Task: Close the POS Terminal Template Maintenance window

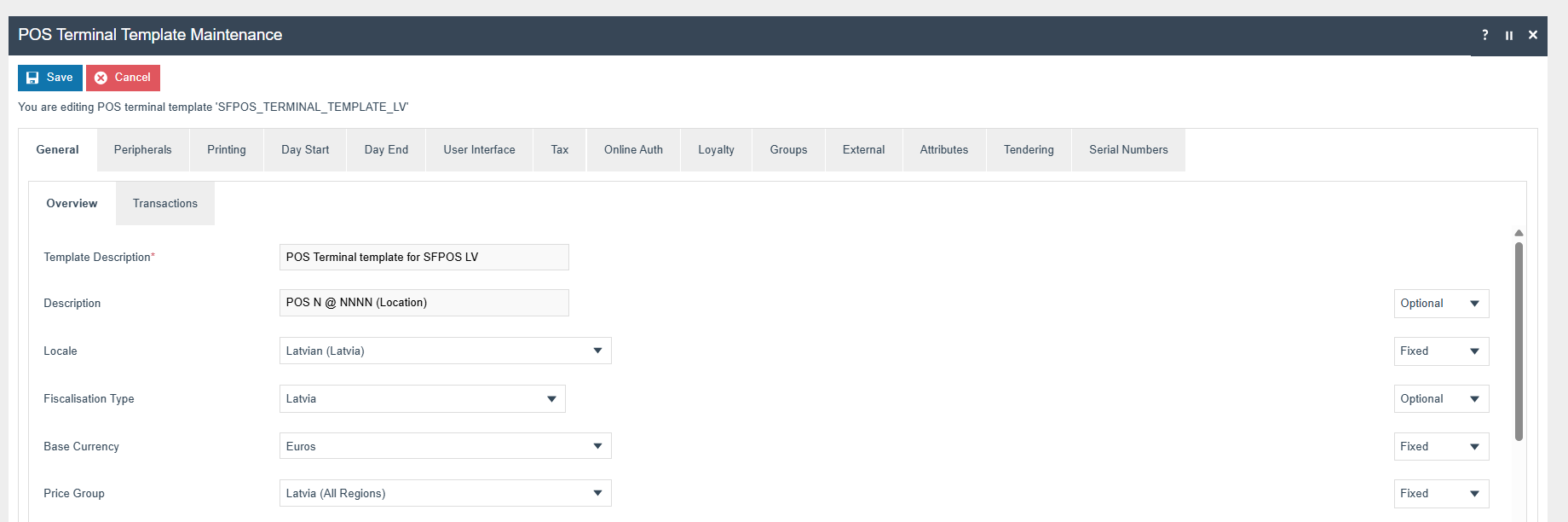Action: coord(1533,35)
